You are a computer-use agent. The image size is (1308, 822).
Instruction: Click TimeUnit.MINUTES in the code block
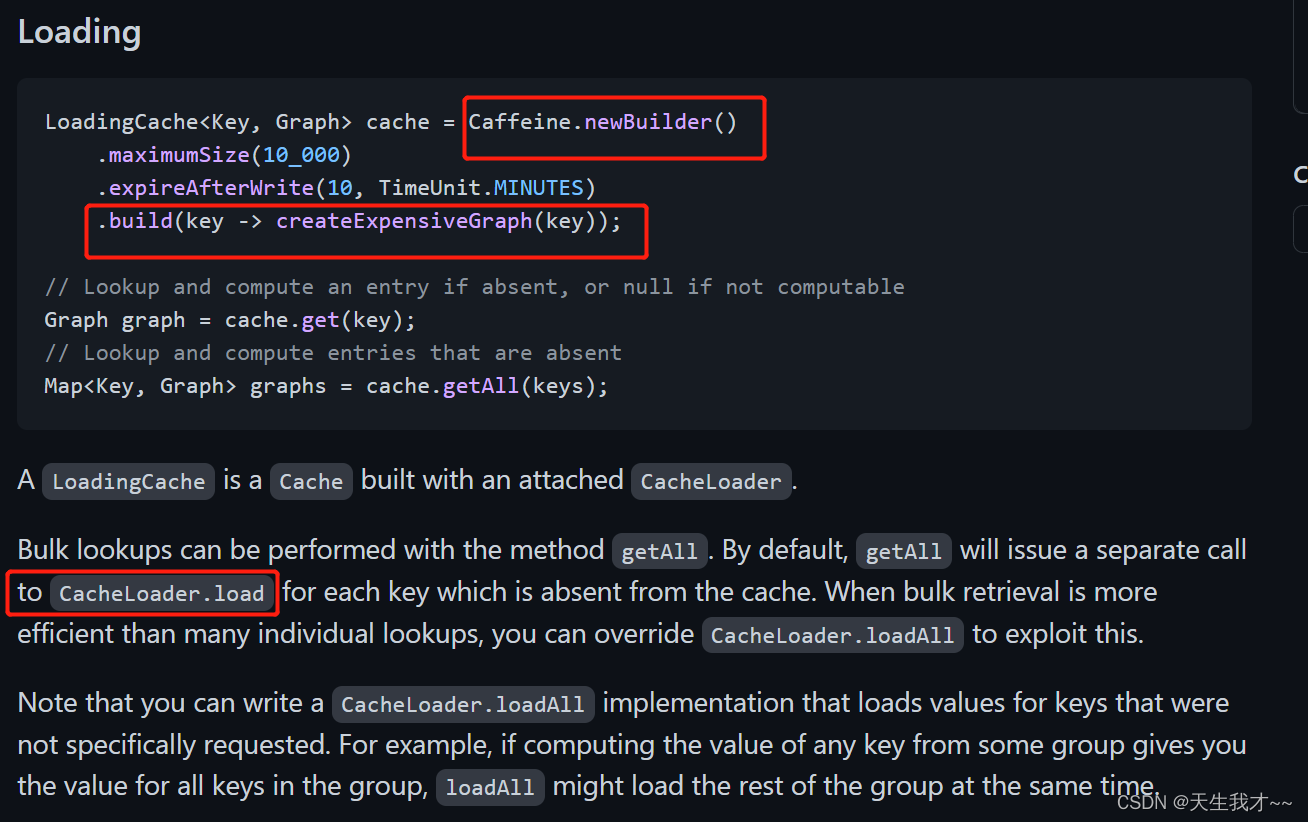tap(481, 188)
